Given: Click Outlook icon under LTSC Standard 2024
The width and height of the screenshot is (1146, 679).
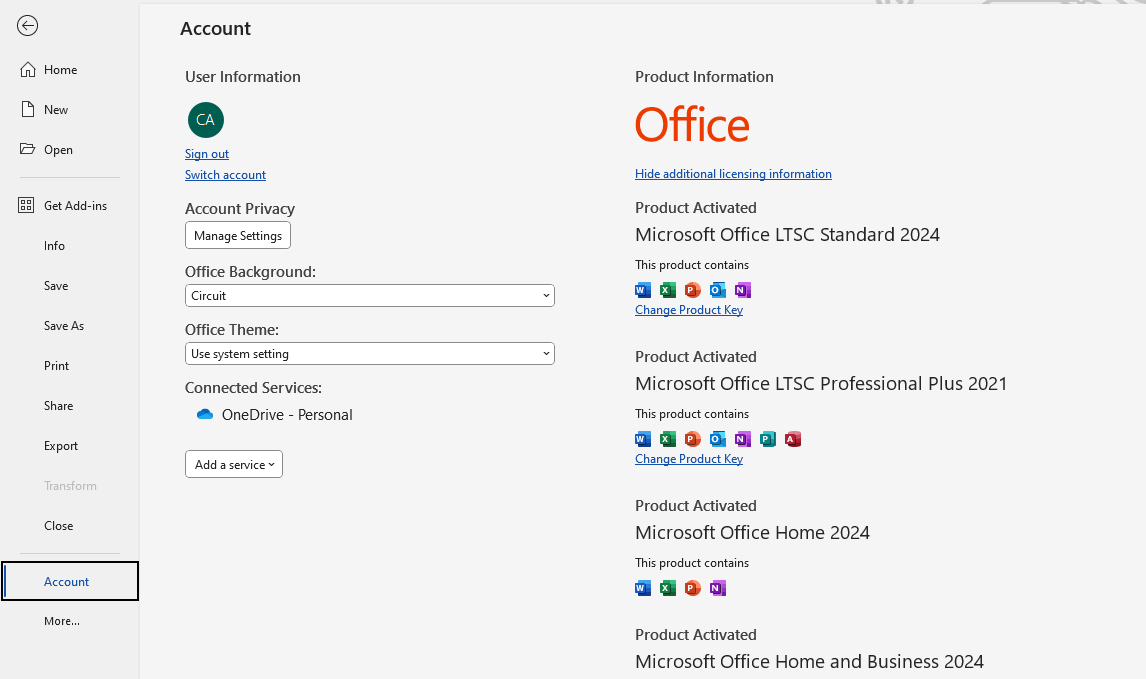Looking at the screenshot, I should (x=718, y=290).
